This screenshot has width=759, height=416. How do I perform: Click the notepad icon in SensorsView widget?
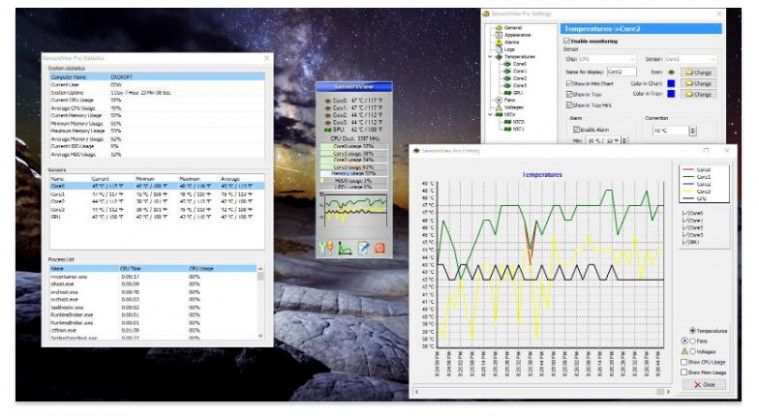pyautogui.click(x=364, y=248)
